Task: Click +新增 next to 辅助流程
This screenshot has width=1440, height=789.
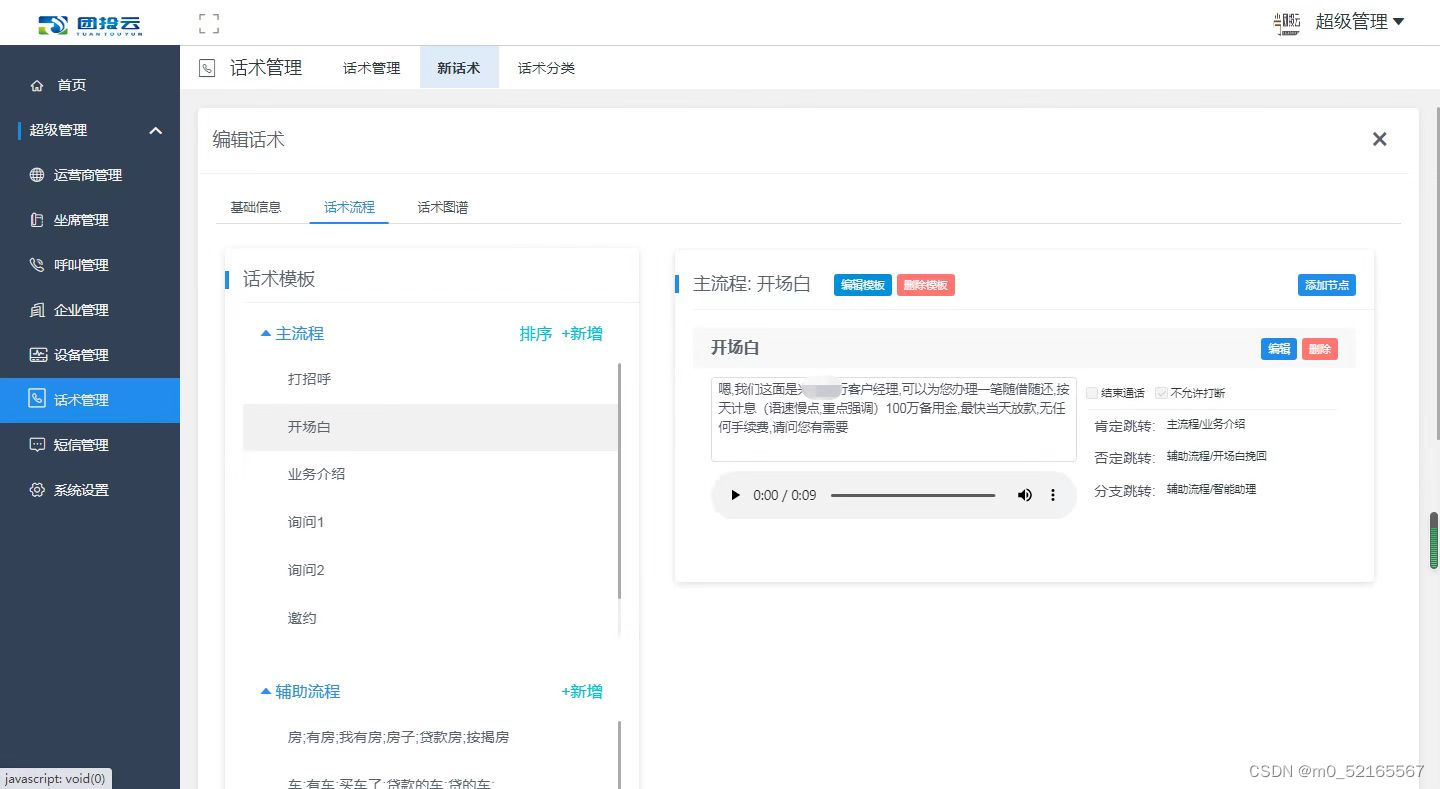Action: (x=582, y=691)
